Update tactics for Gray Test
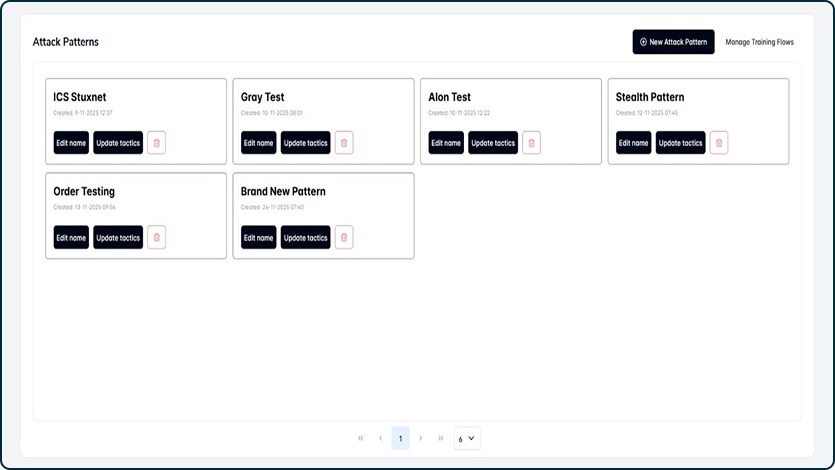835x470 pixels. coord(306,143)
